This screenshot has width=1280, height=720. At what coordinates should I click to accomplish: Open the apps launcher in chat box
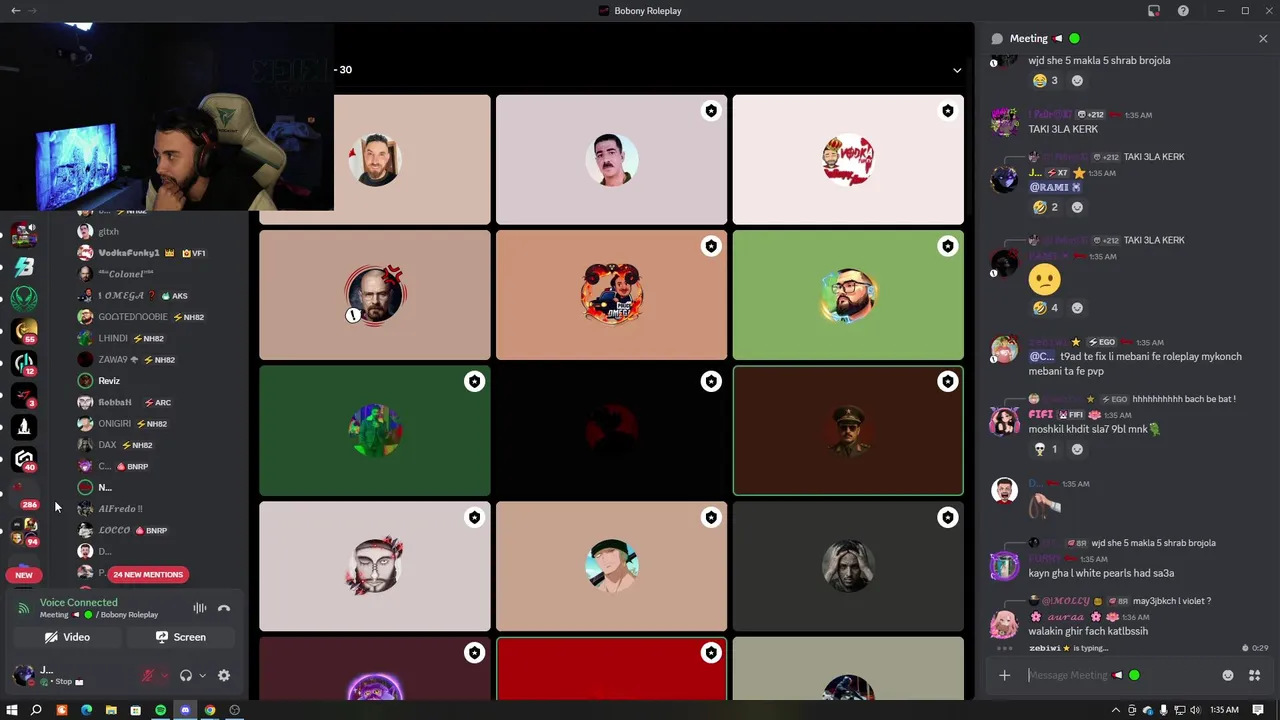[x=1254, y=675]
